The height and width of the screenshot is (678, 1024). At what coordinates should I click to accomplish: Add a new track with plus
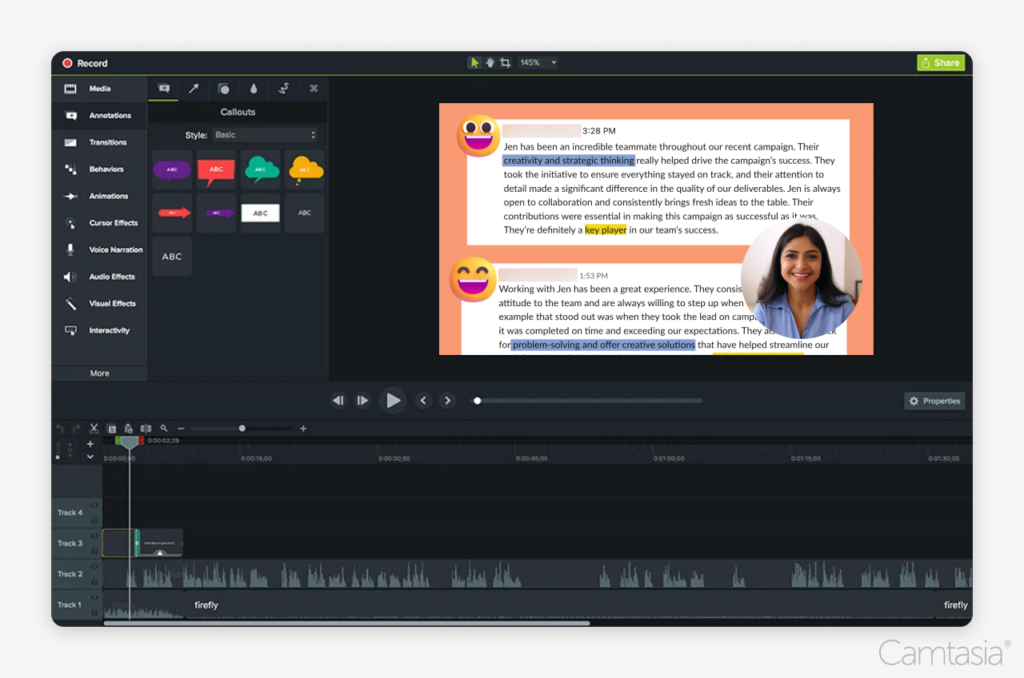[90, 444]
